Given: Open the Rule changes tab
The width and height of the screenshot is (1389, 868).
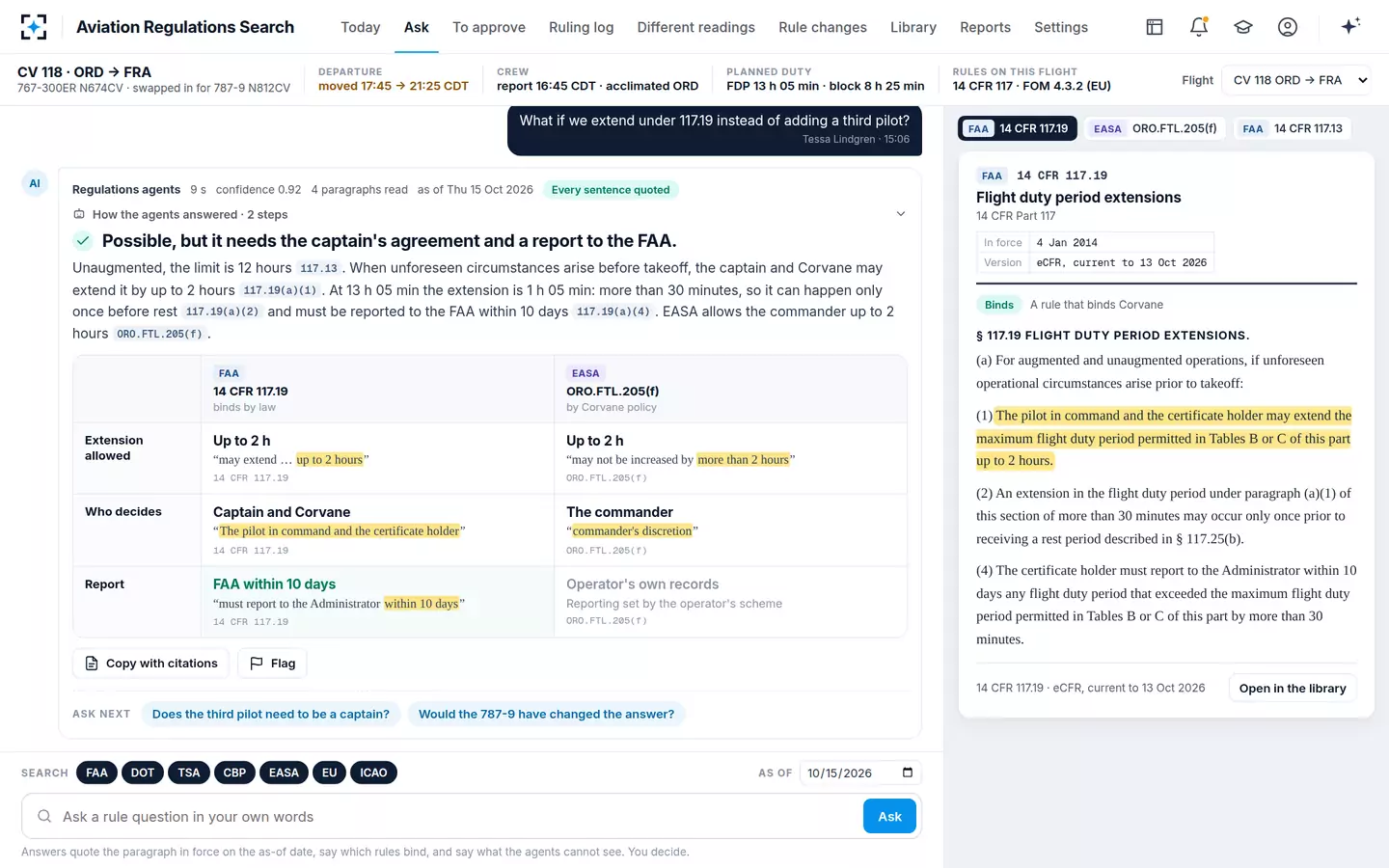Looking at the screenshot, I should (823, 27).
